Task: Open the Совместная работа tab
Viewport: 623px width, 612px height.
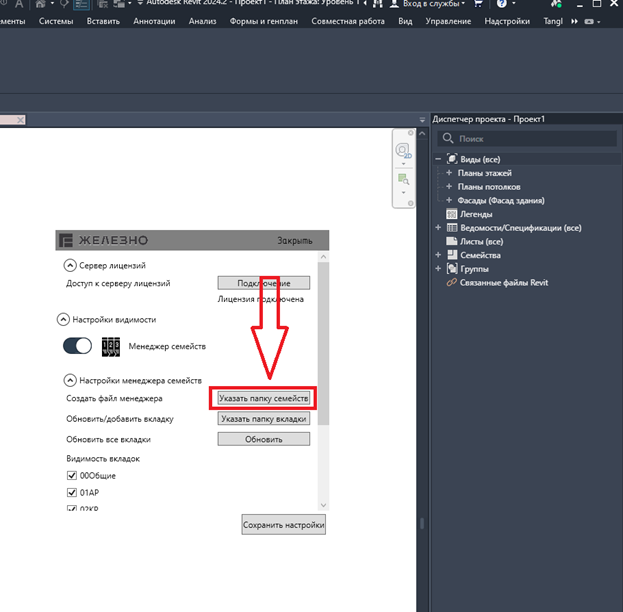Action: coord(348,21)
